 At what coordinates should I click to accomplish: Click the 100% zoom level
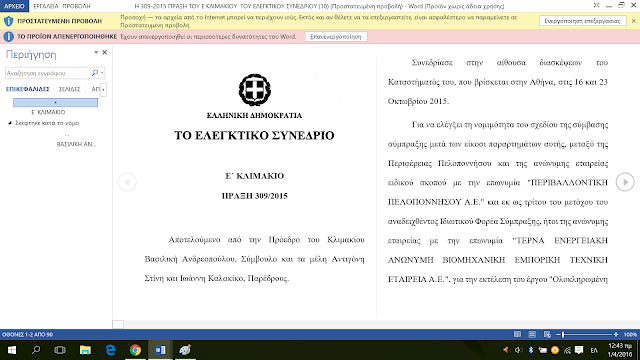click(630, 334)
